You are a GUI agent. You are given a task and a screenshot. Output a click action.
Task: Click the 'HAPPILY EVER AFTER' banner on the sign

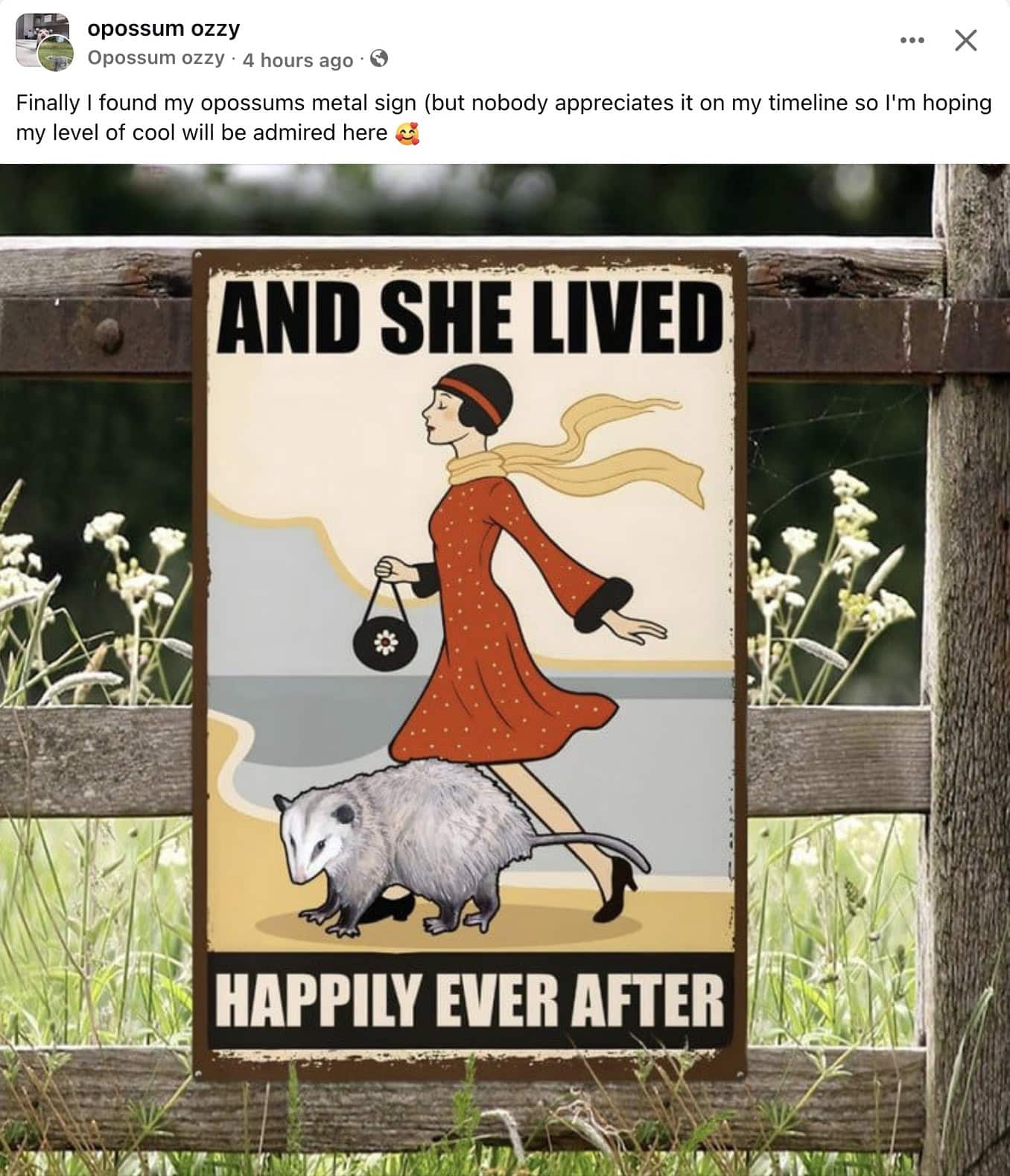(470, 1000)
